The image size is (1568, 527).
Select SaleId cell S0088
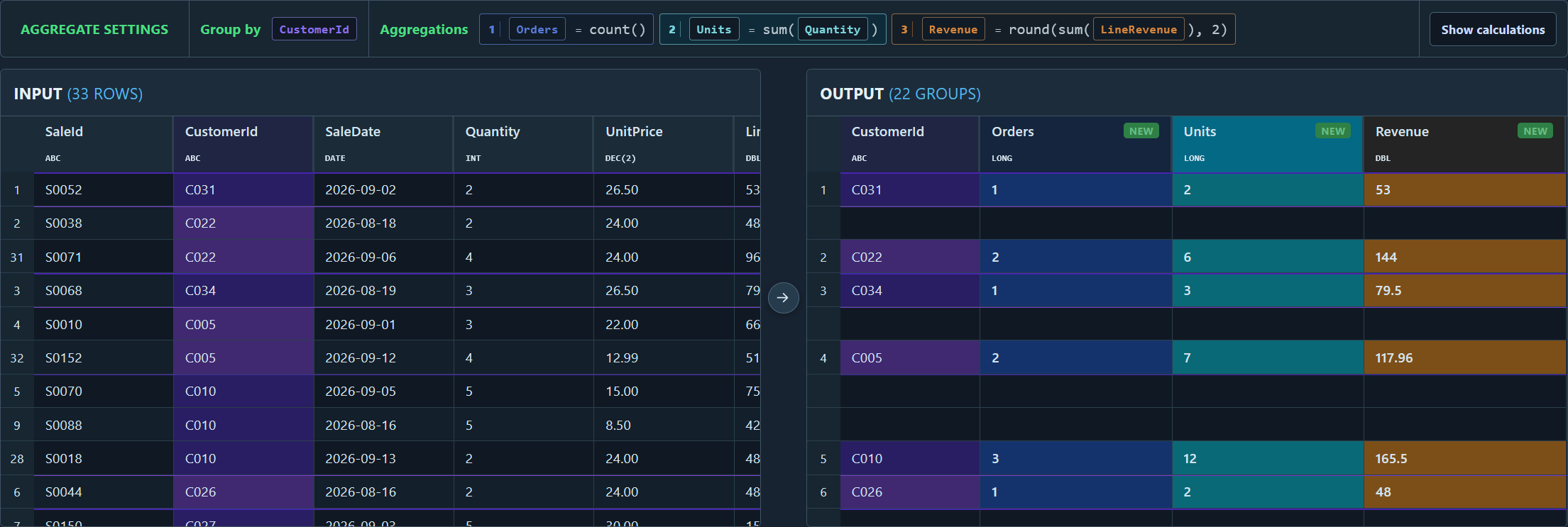click(x=104, y=426)
